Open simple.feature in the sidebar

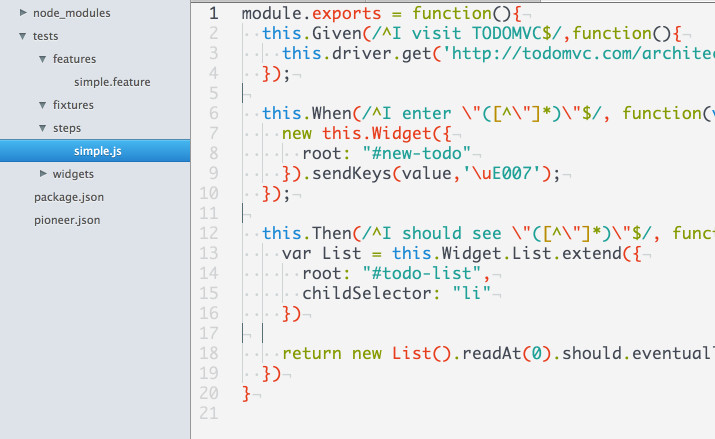click(112, 82)
